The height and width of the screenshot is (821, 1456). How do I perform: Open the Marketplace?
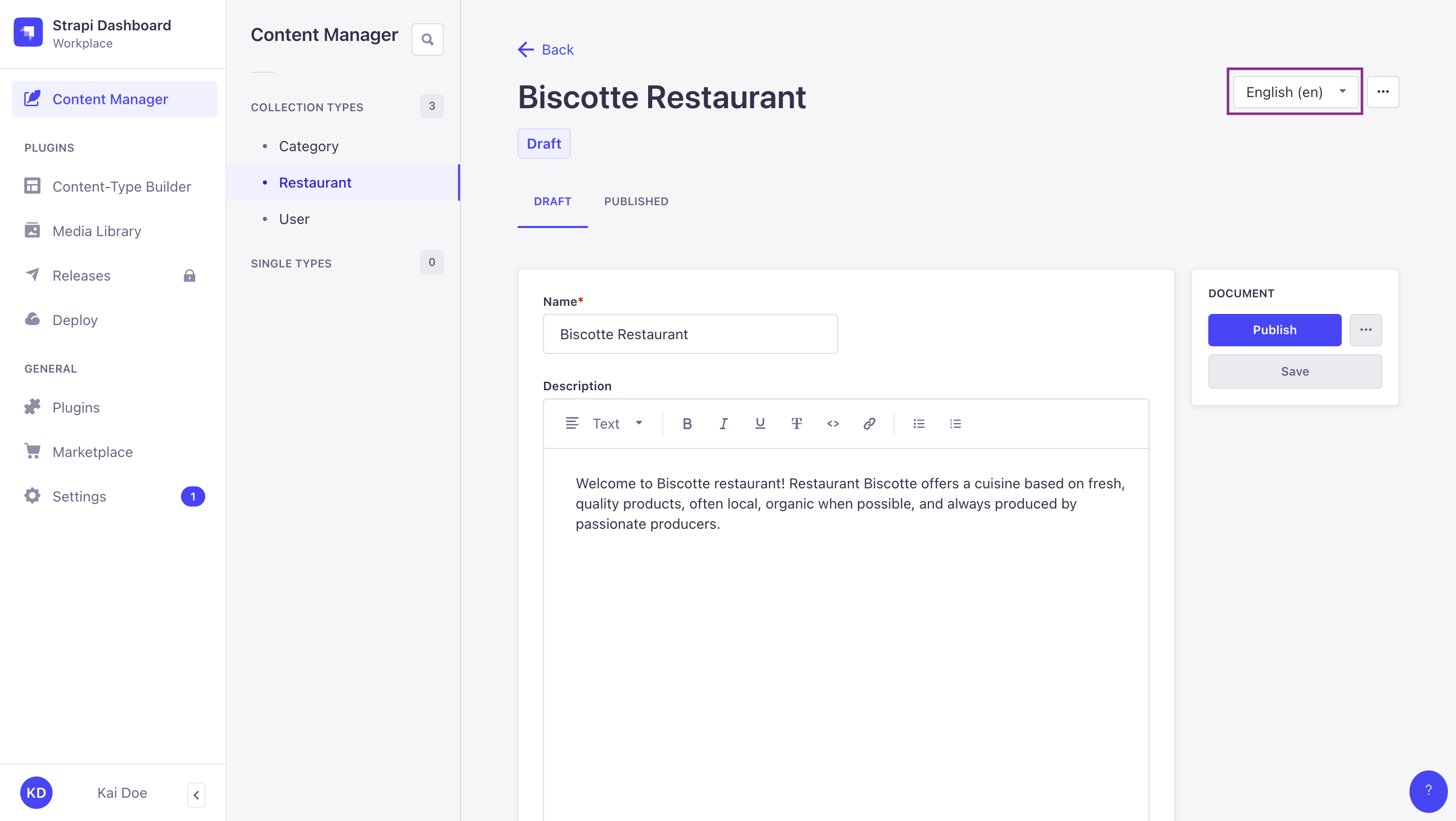[92, 451]
